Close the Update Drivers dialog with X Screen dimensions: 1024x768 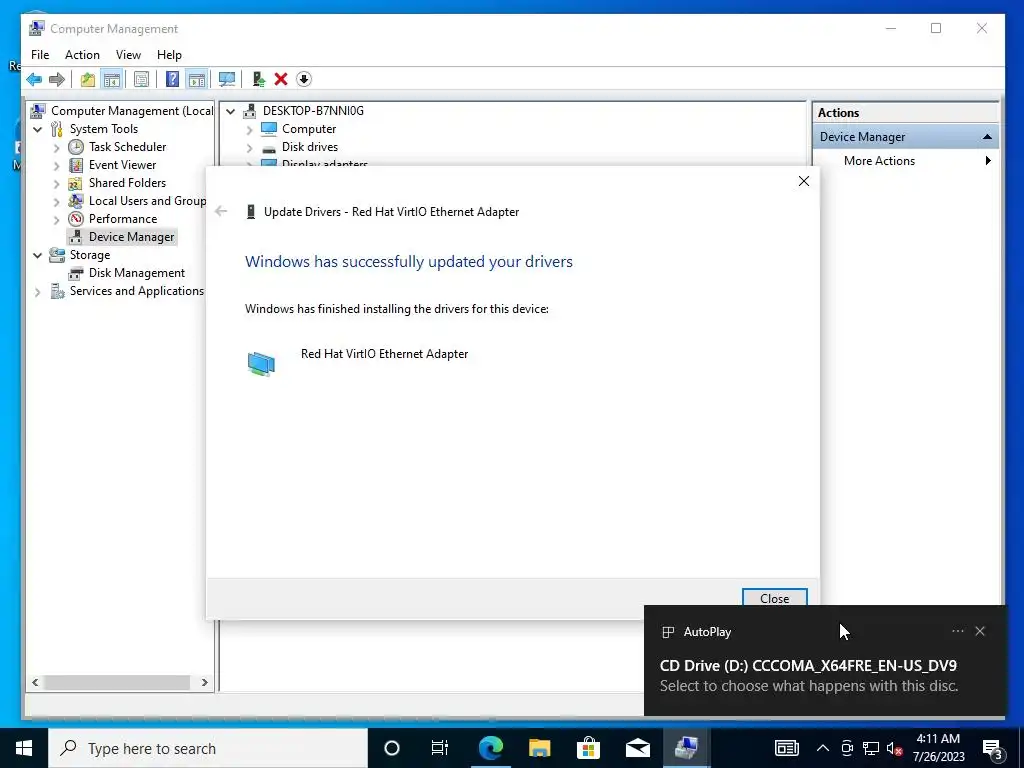[x=804, y=181]
